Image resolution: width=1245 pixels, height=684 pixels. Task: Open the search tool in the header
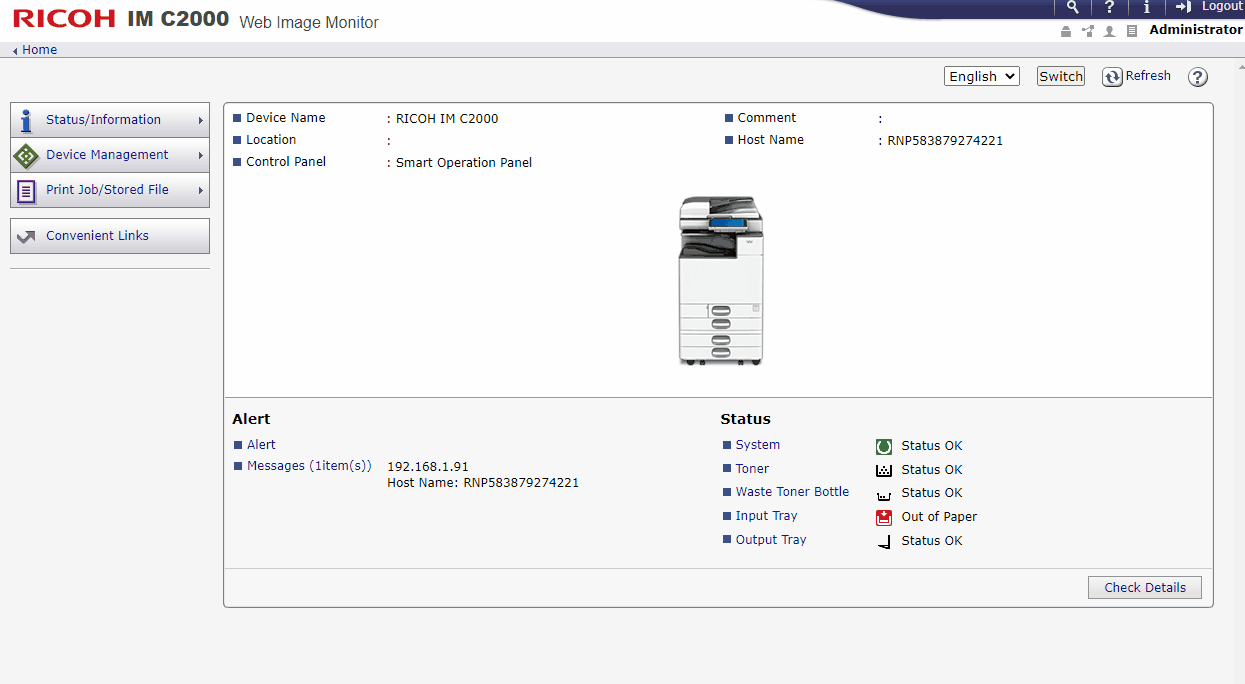click(x=1072, y=8)
